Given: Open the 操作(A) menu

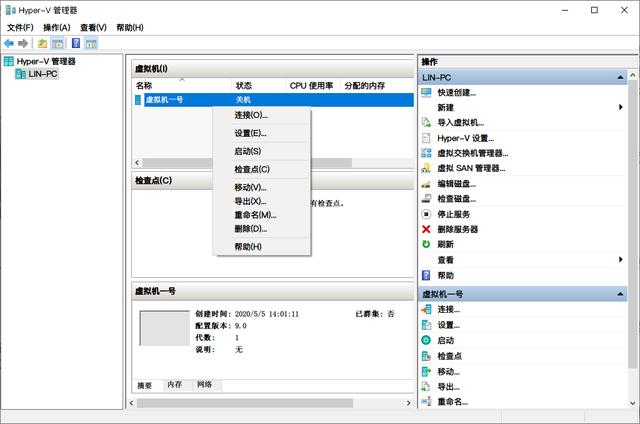Looking at the screenshot, I should [57, 27].
